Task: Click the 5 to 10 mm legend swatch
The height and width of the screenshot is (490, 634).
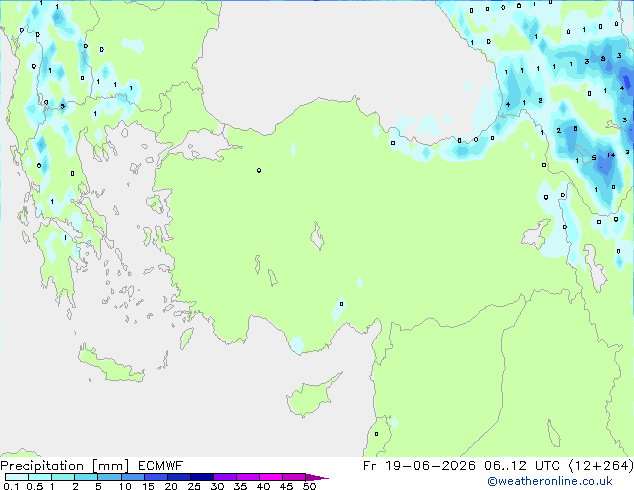Action: pyautogui.click(x=109, y=477)
